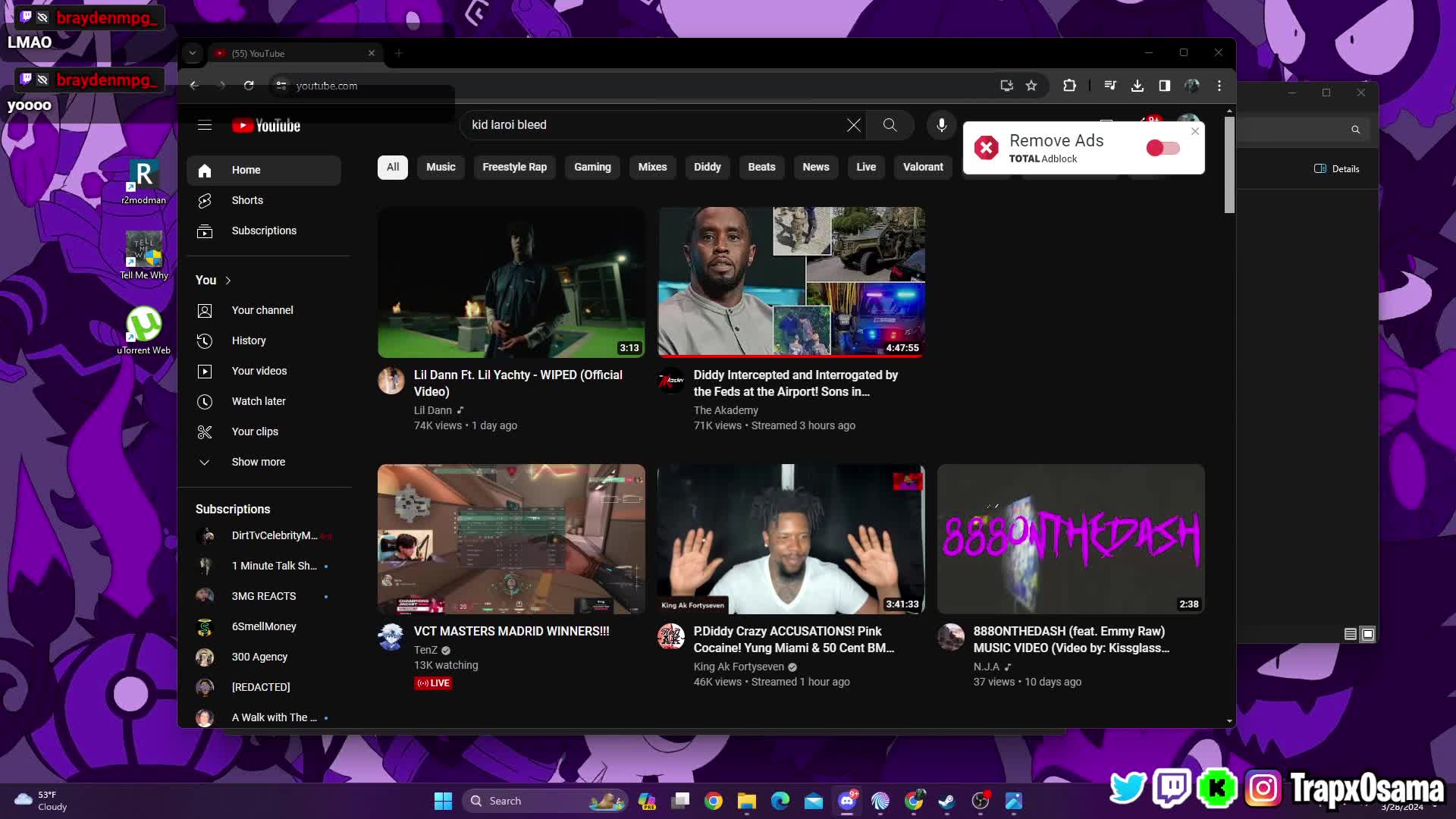Open Subscriptions in the sidebar
Viewport: 1456px width, 819px height.
point(264,231)
